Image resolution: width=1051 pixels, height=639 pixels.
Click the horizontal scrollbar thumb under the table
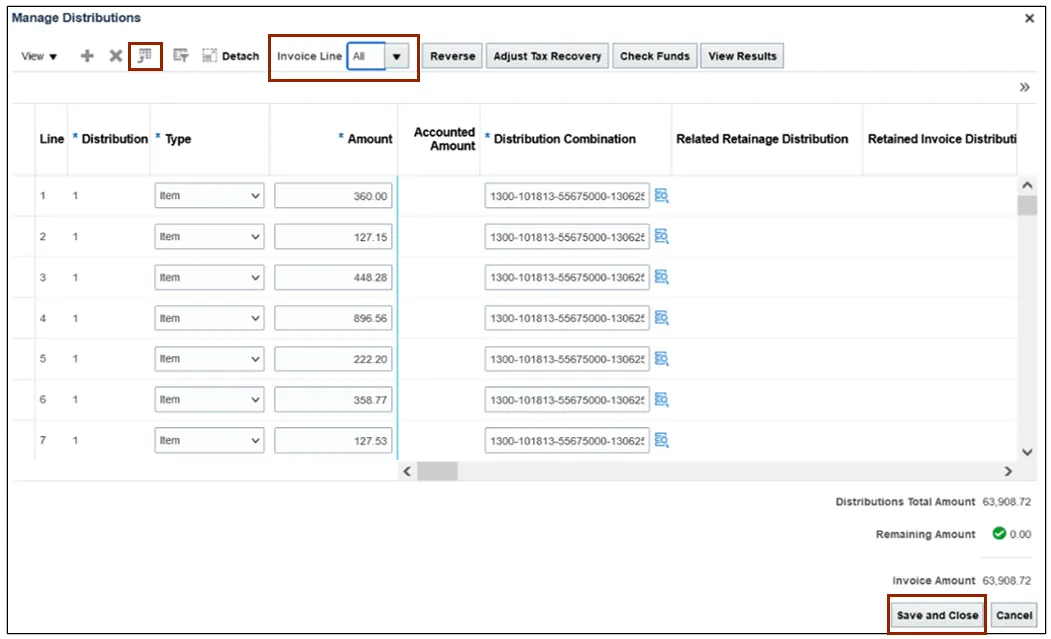(437, 471)
